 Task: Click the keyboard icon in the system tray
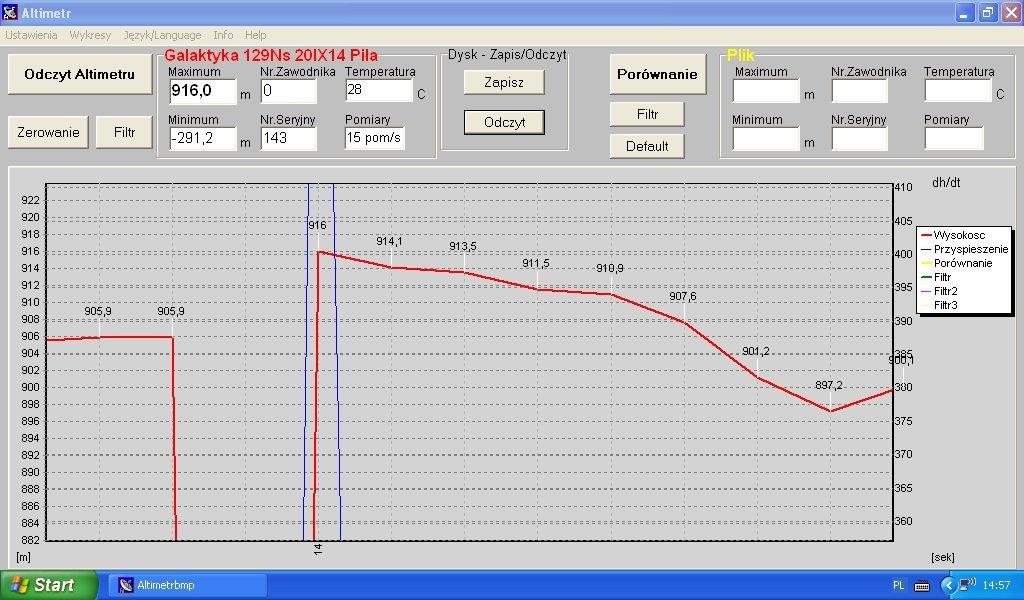(x=921, y=585)
